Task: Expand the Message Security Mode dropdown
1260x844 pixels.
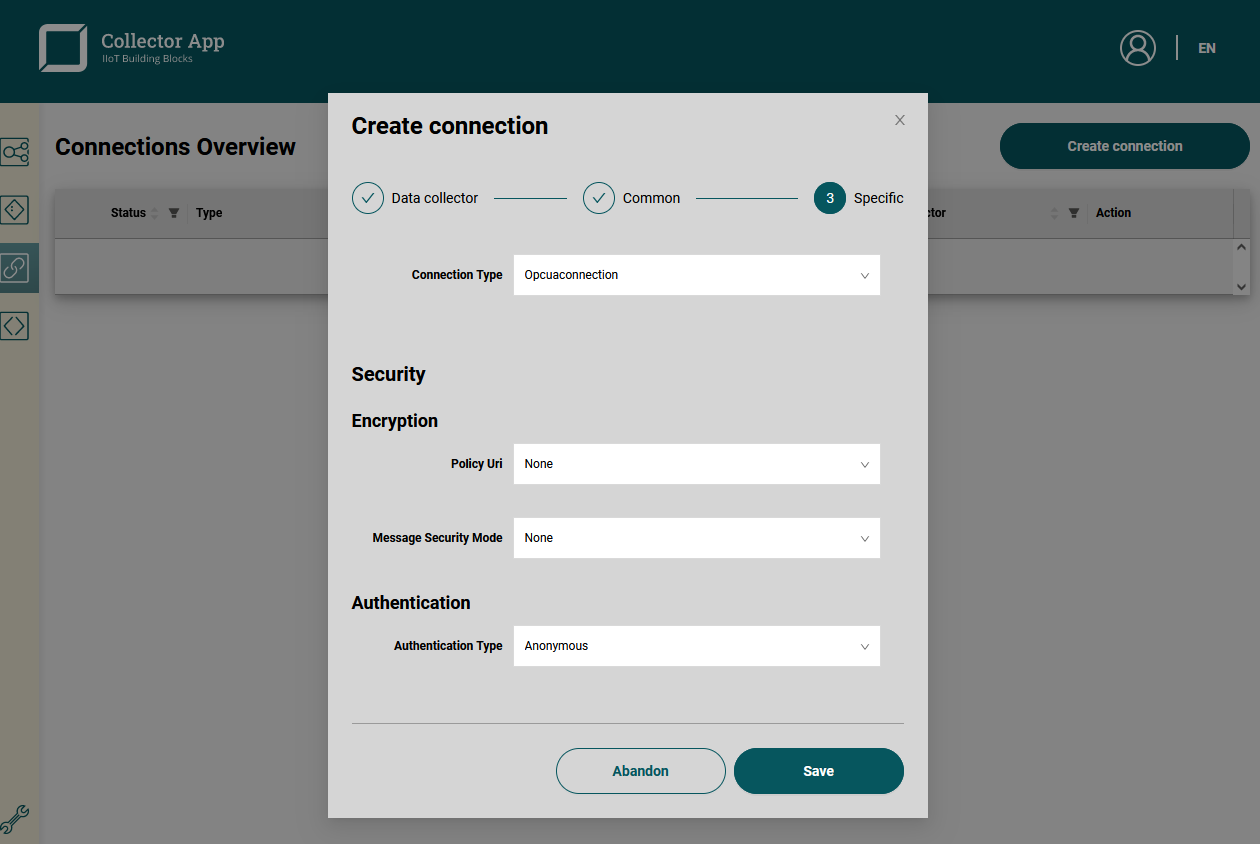Action: click(696, 538)
